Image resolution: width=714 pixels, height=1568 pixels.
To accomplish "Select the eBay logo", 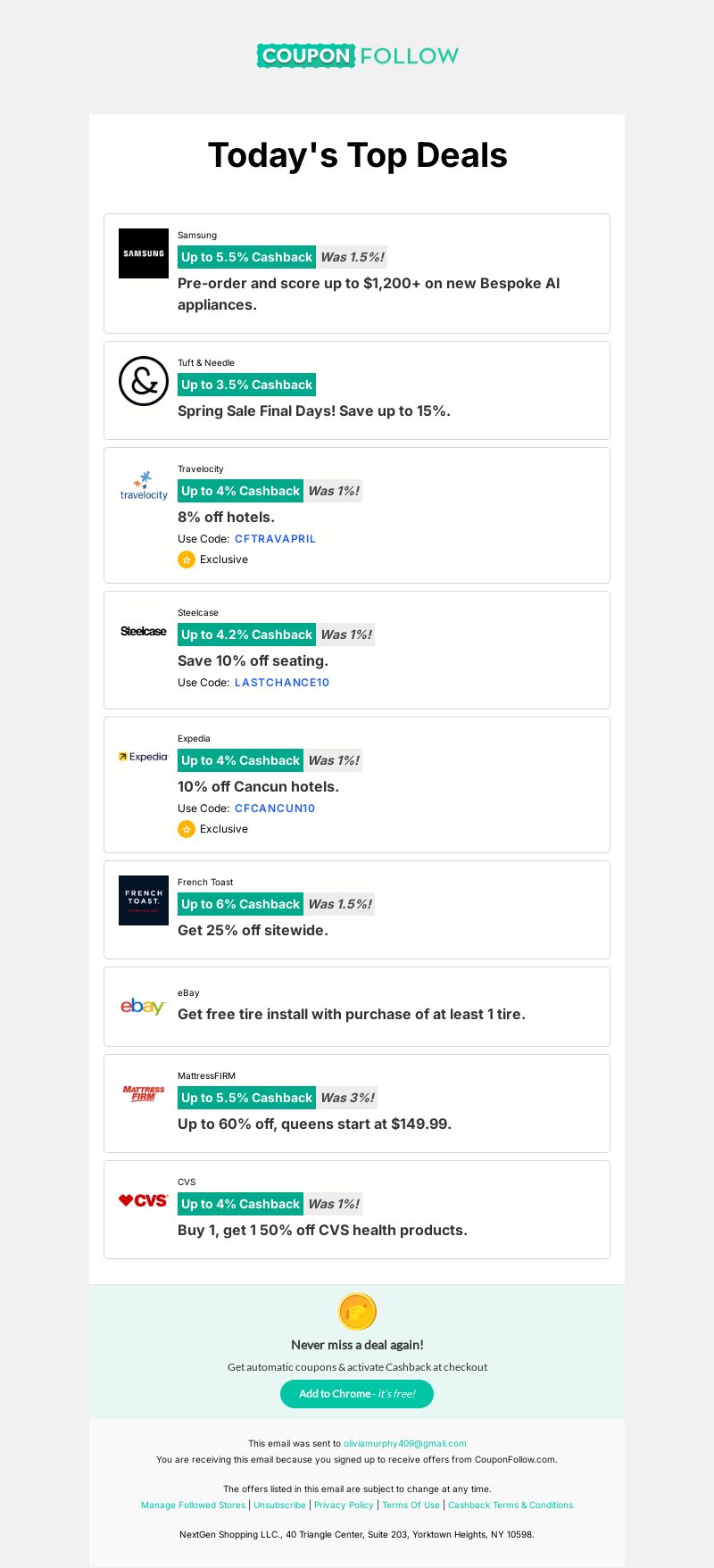I will coord(143,1007).
